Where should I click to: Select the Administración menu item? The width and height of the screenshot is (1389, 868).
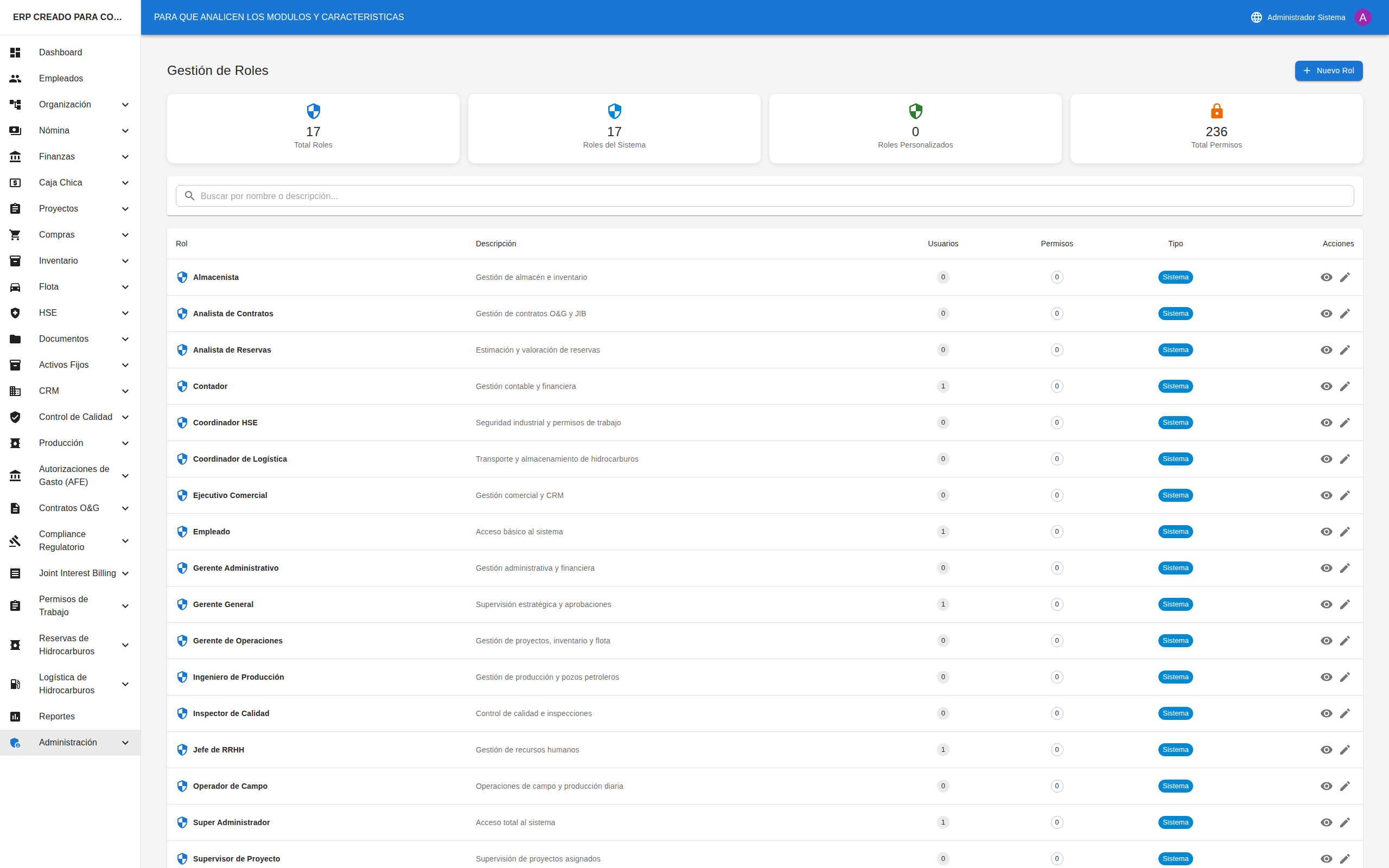click(68, 742)
